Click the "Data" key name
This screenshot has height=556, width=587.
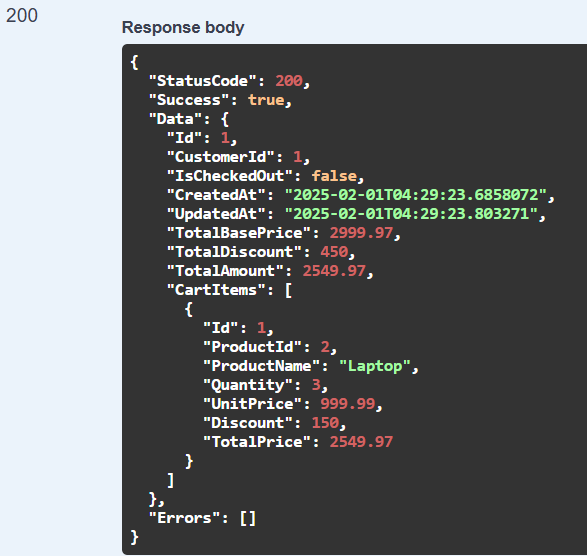(176, 119)
